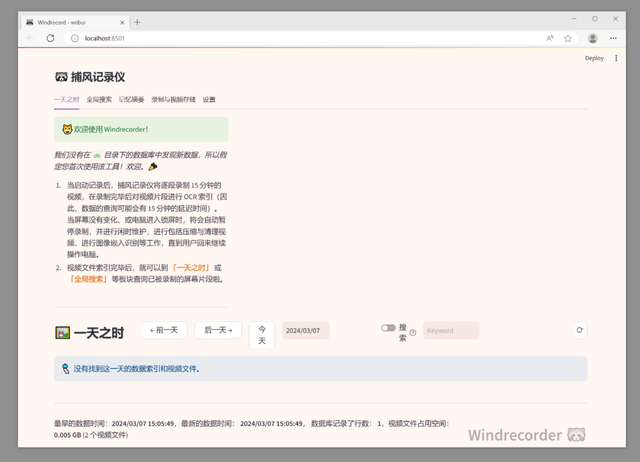
Task: Reload the page with the browser refresh icon
Action: point(50,38)
